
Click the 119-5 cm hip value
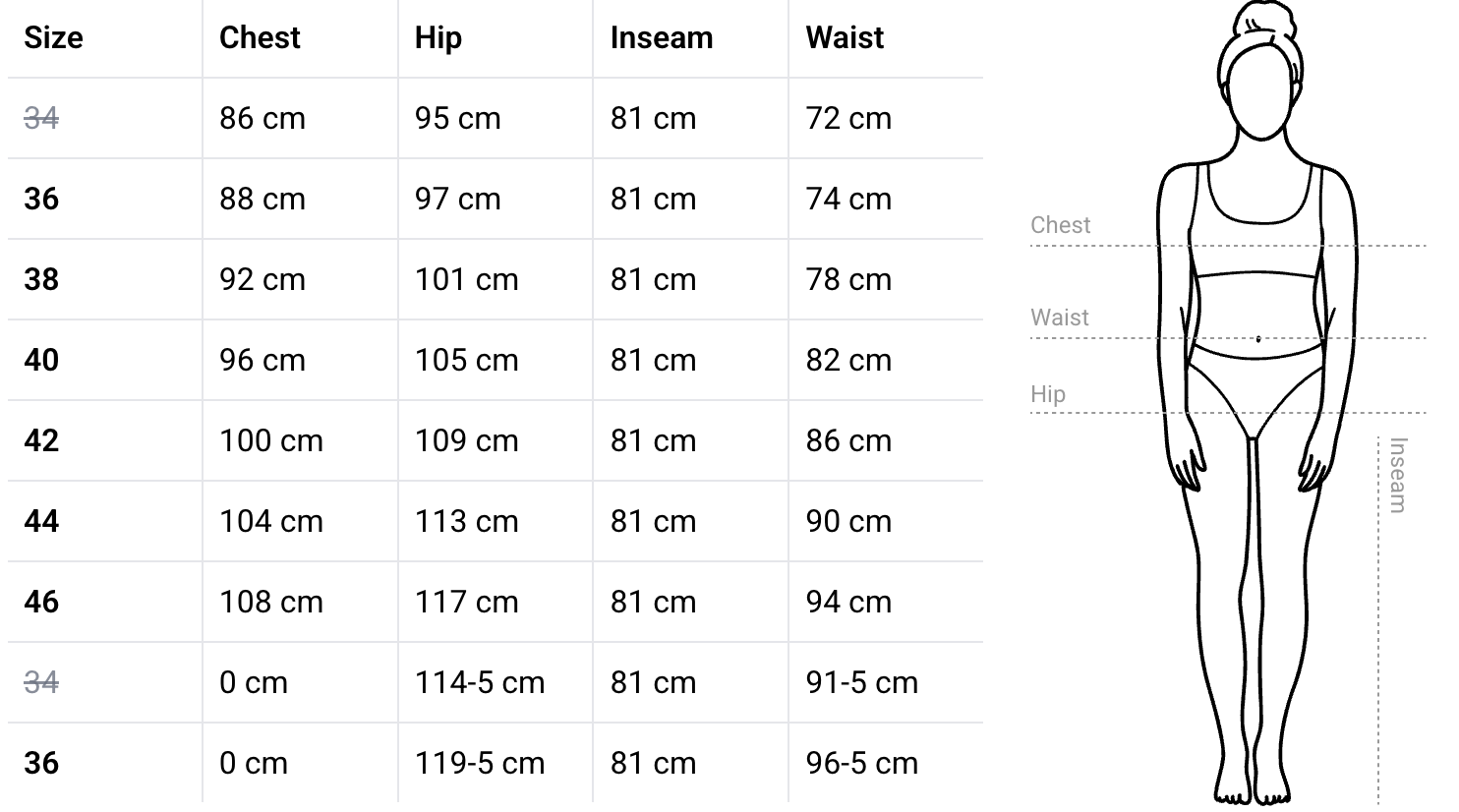[x=479, y=763]
